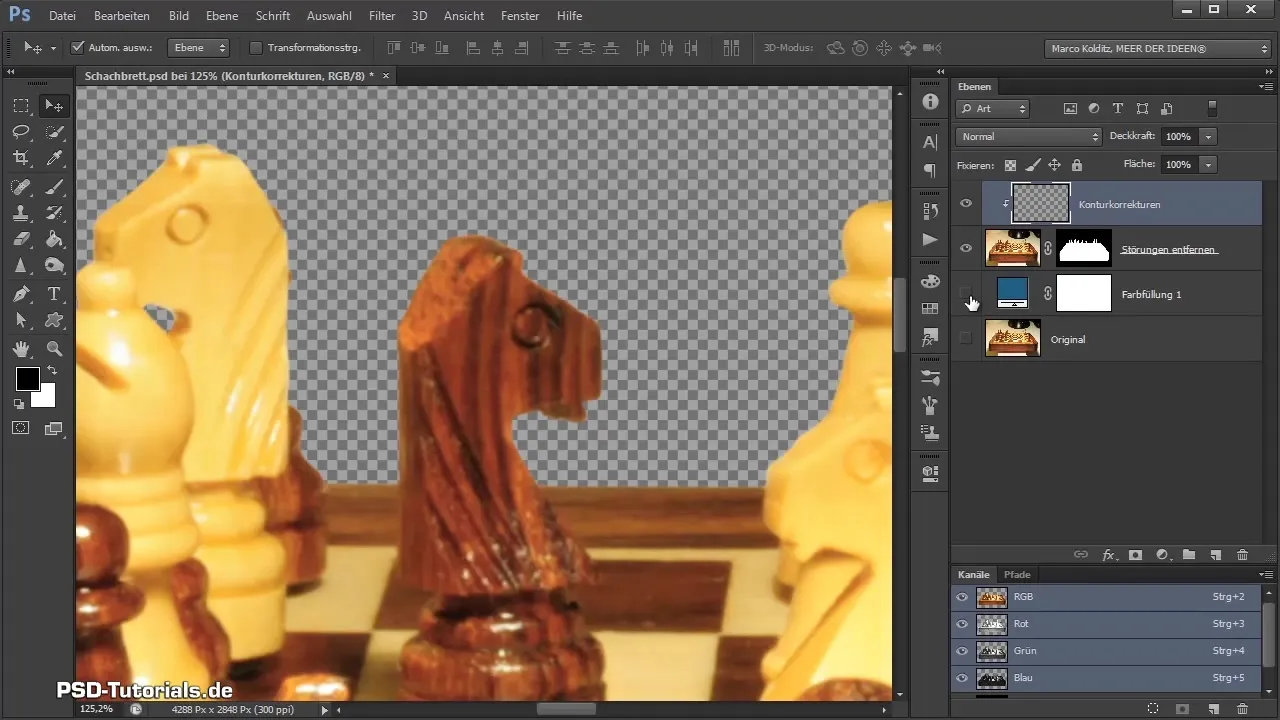Select the Brush tool

click(x=54, y=186)
